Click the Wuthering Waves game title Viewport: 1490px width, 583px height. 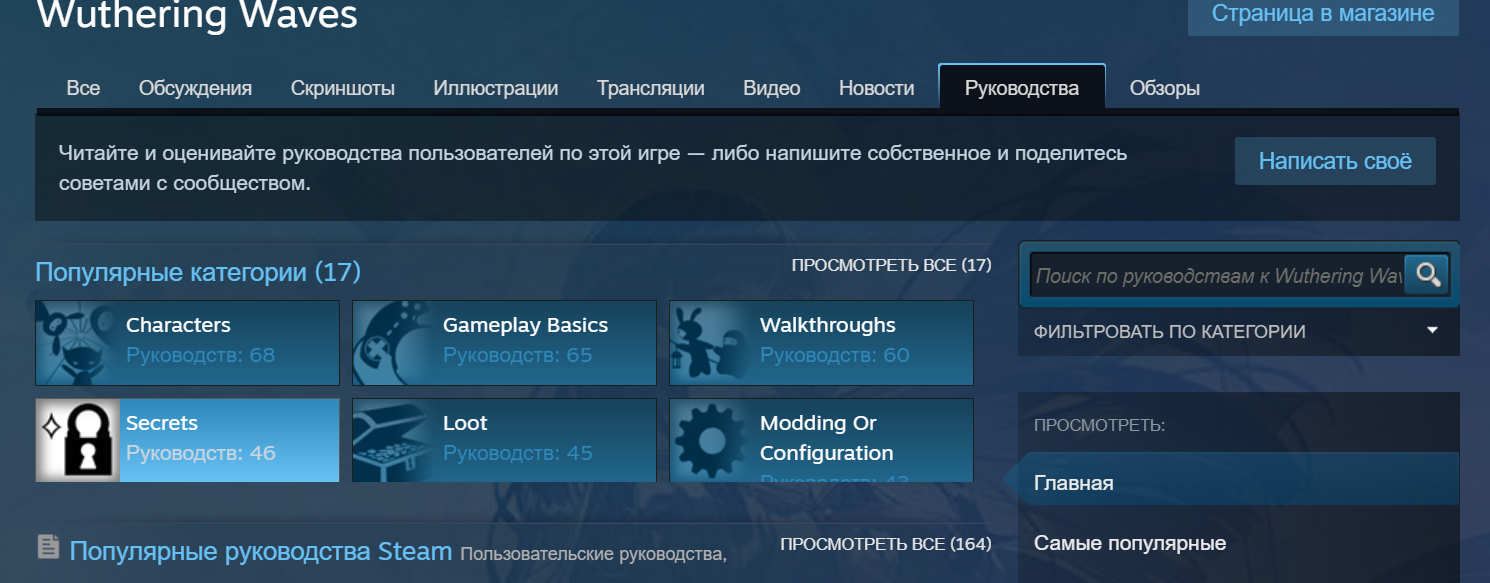197,15
